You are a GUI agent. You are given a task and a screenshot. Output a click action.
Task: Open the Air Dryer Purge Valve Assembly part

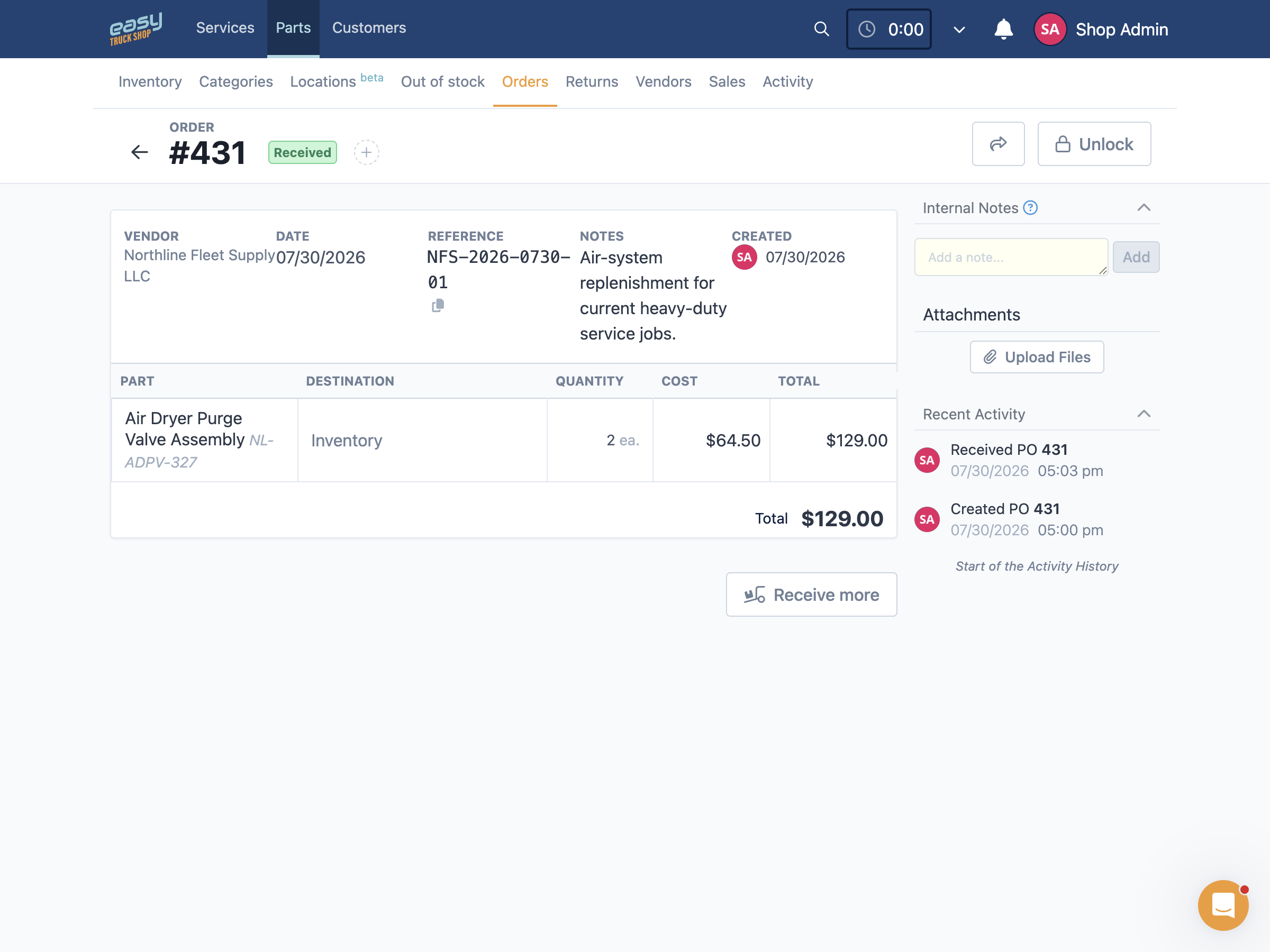199,440
